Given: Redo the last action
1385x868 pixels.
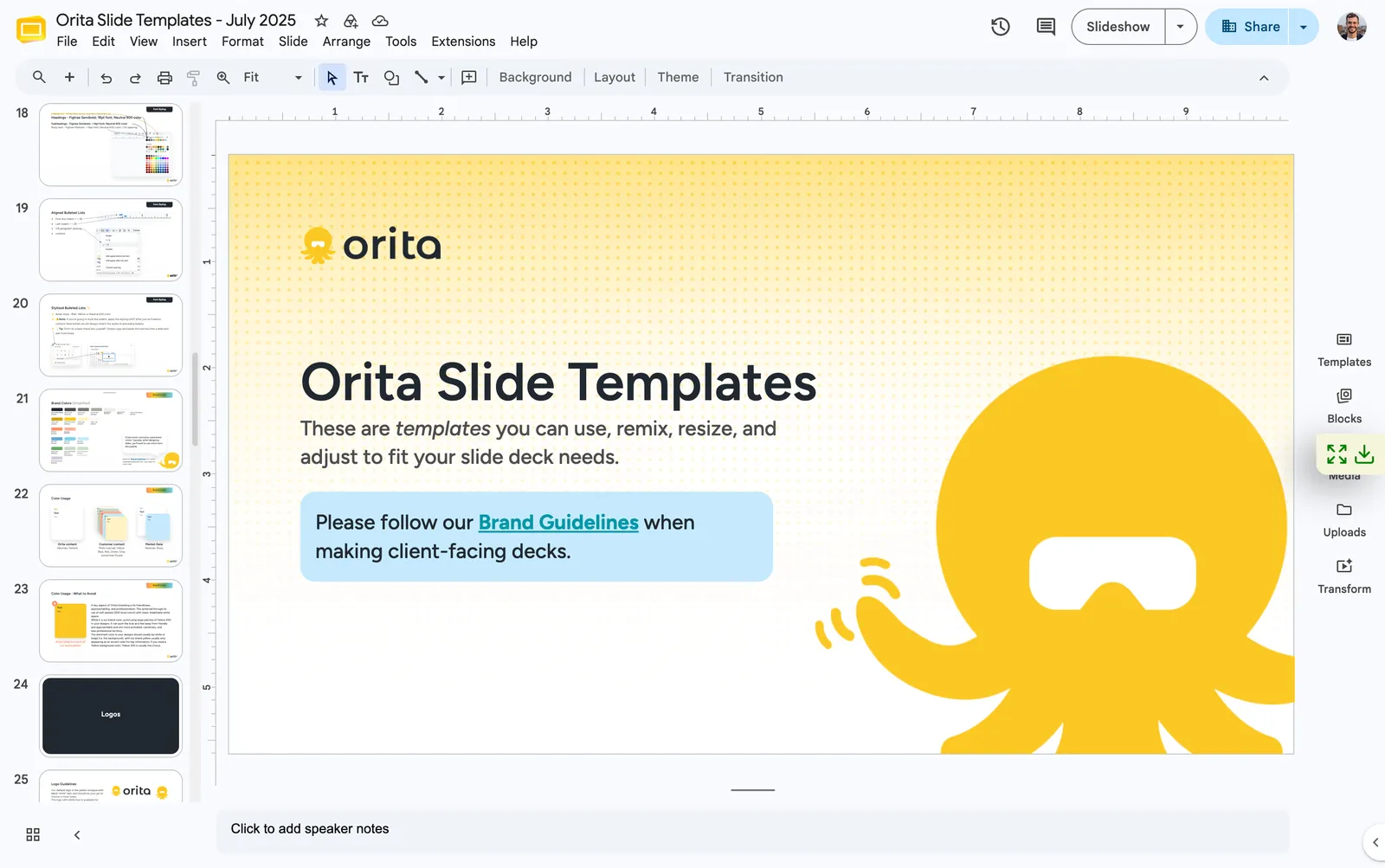Looking at the screenshot, I should (x=135, y=77).
